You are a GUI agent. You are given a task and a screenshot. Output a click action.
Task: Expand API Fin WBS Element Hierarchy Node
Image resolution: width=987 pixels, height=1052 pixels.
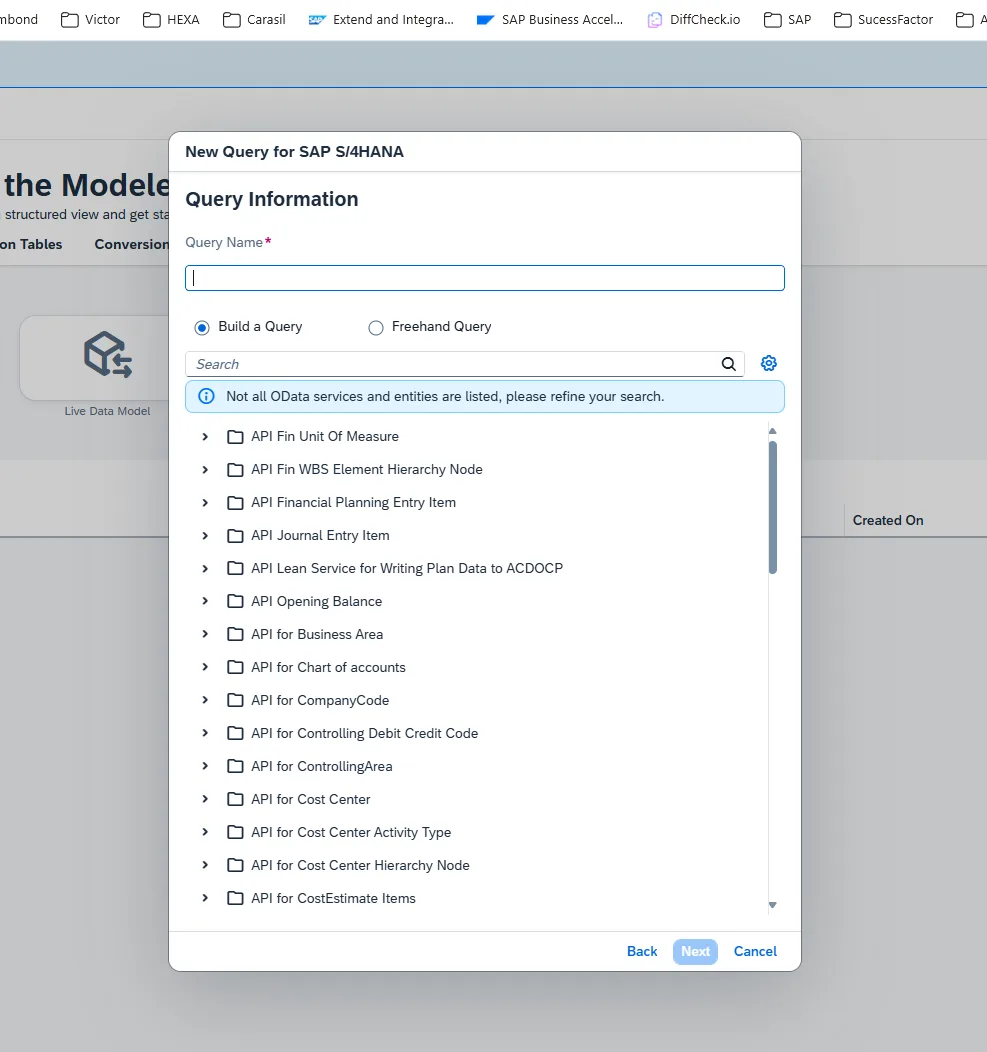[205, 470]
